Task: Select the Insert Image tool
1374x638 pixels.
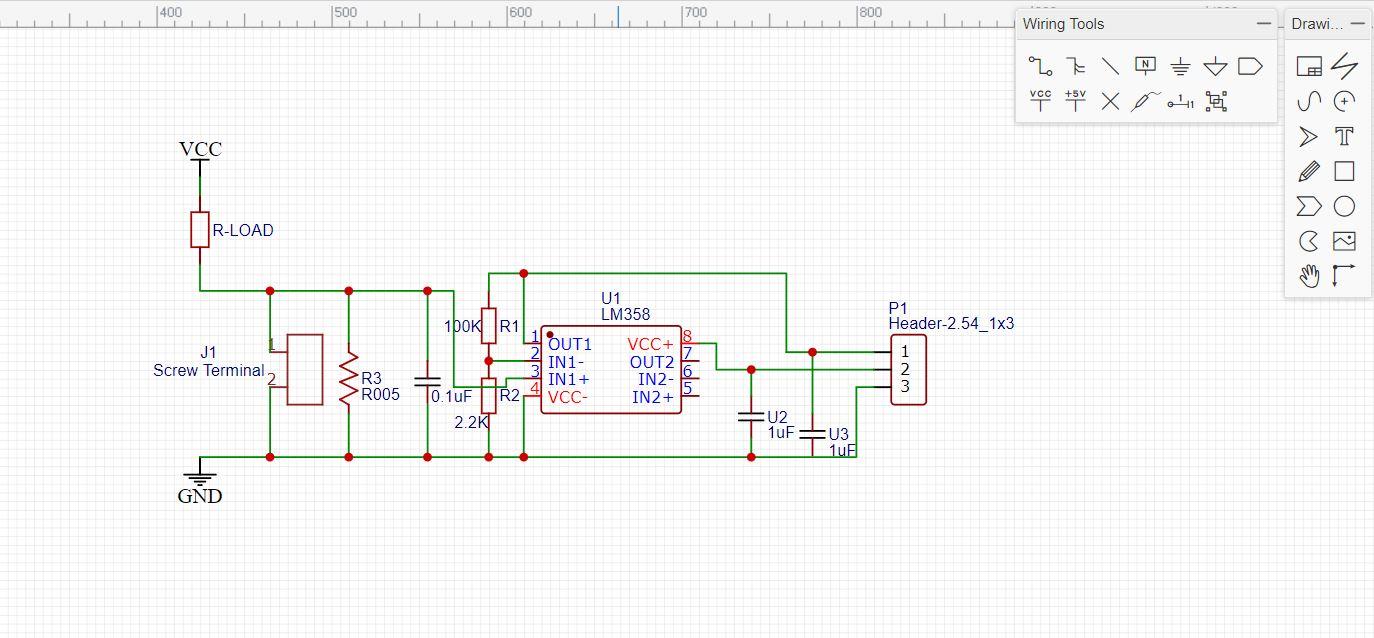Action: [1344, 241]
